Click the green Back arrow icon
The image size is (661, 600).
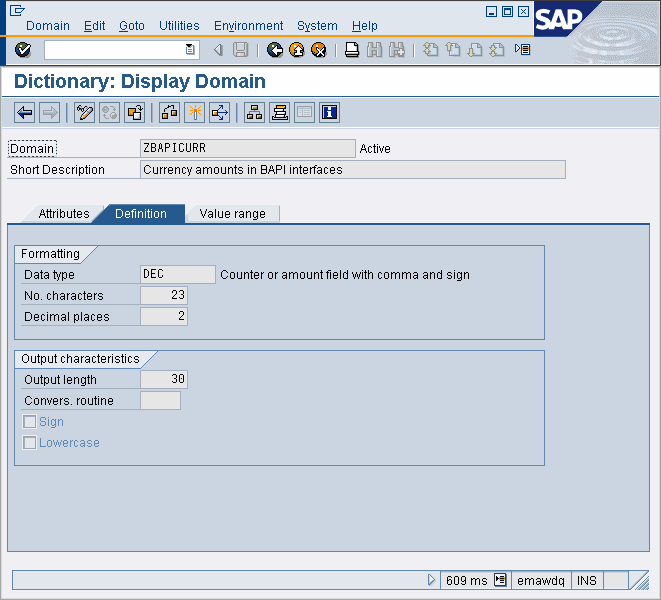coord(275,50)
